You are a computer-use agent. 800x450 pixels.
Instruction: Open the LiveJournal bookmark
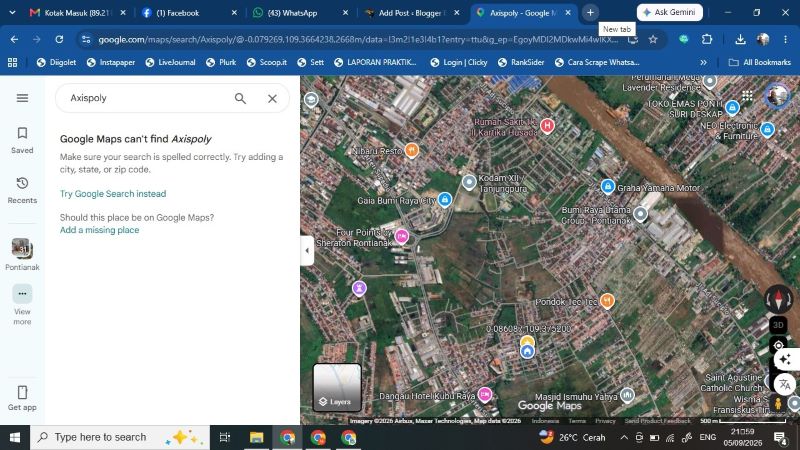pyautogui.click(x=170, y=62)
